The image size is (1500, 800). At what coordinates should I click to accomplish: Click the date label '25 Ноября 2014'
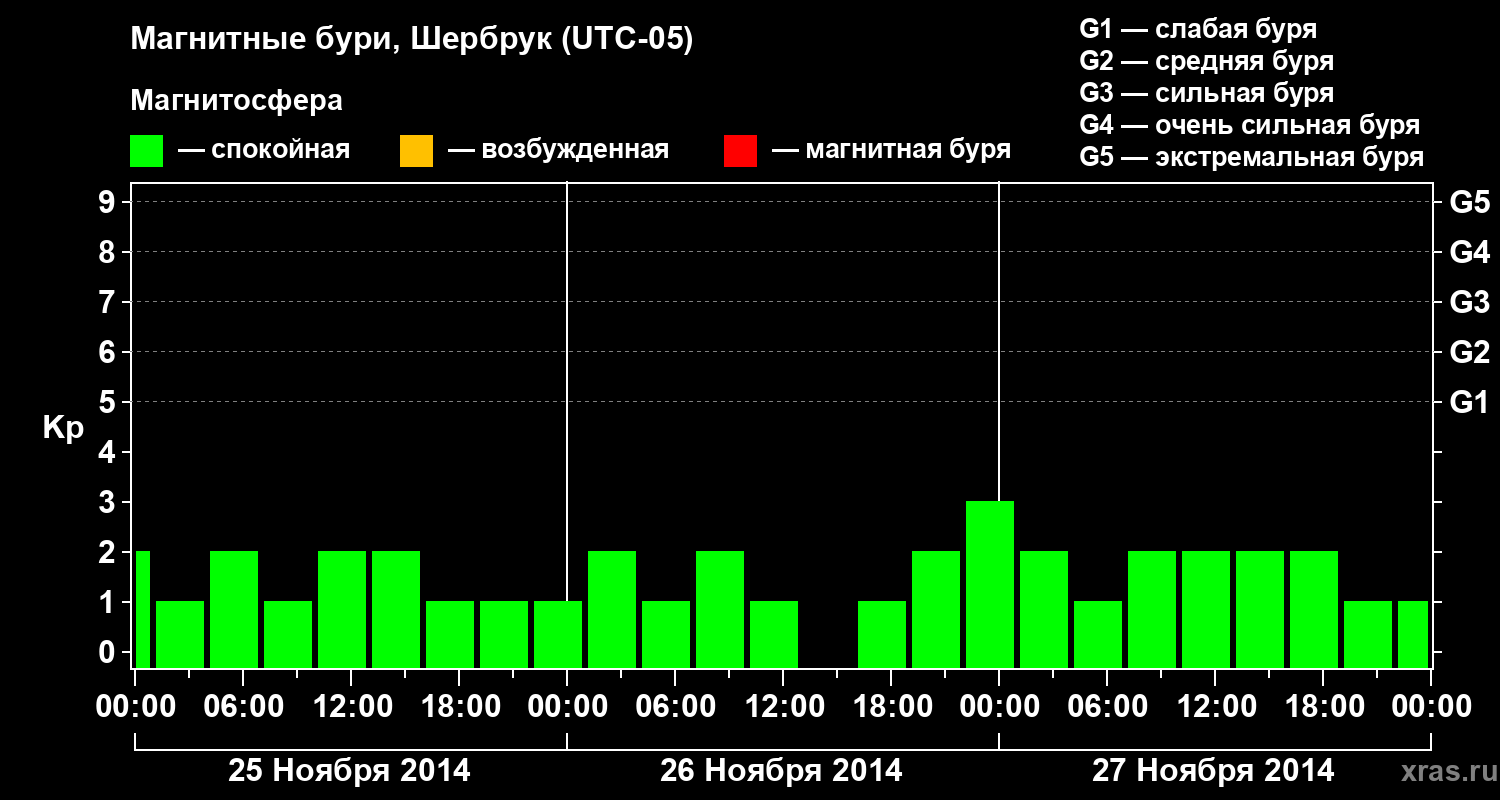pos(349,771)
